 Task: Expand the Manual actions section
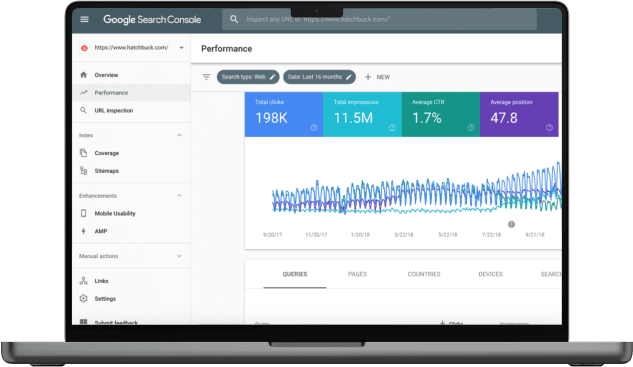click(179, 256)
